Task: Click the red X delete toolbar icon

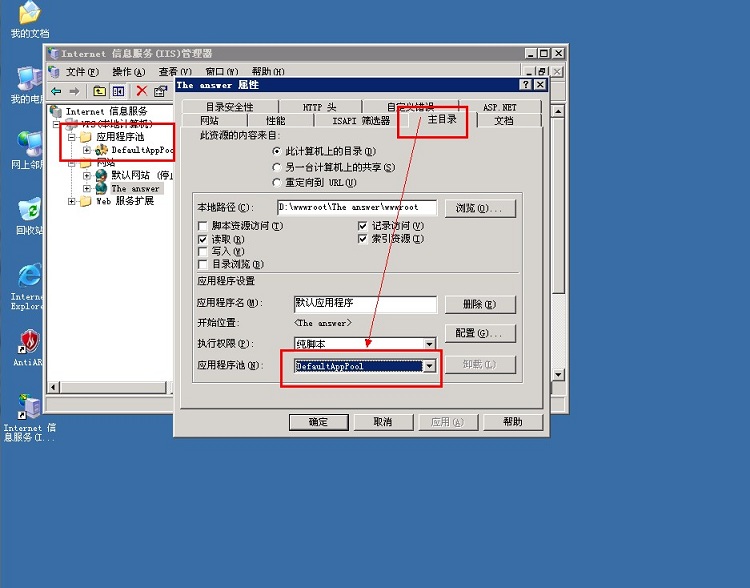Action: tap(142, 91)
